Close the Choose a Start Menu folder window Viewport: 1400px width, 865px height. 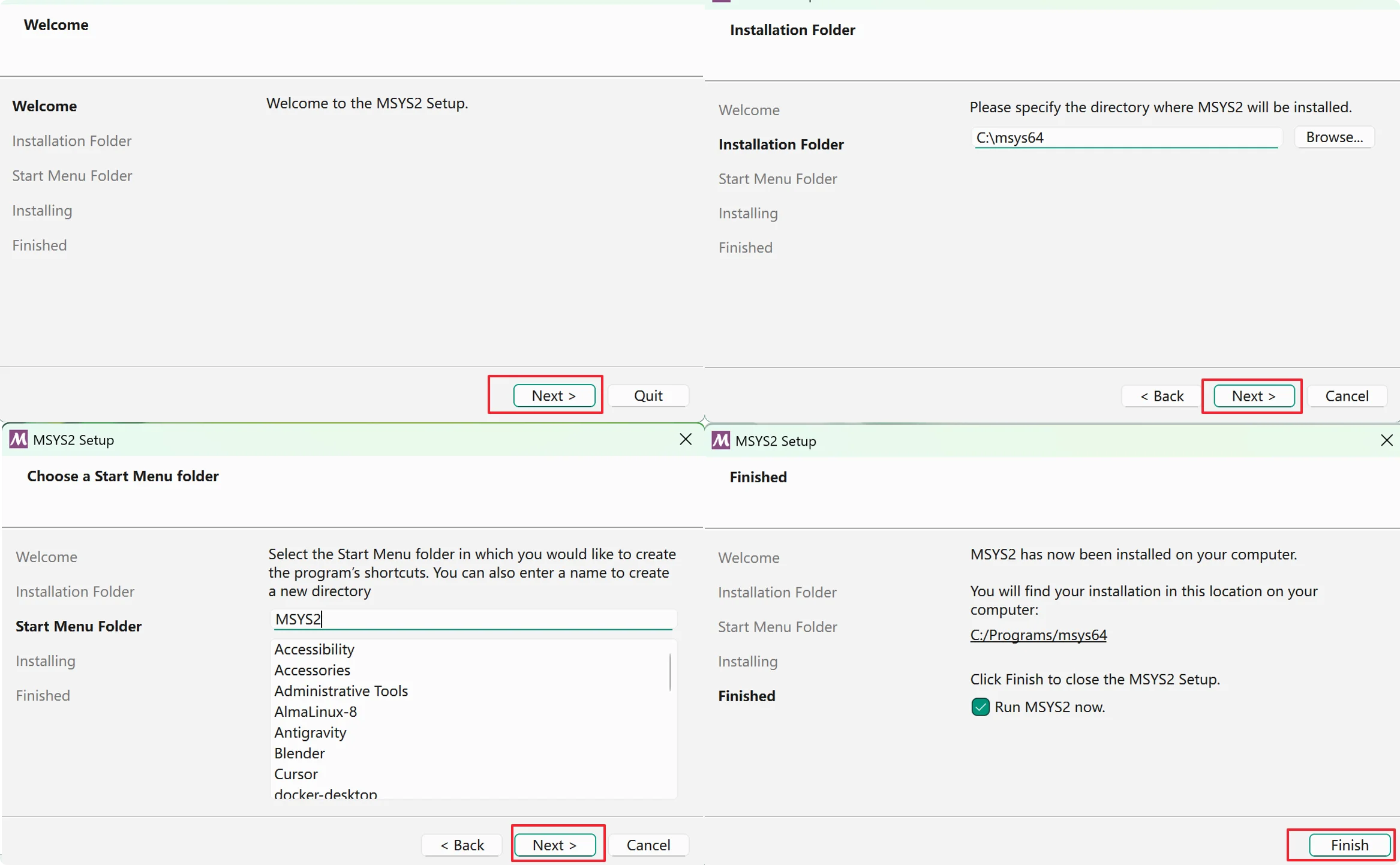pyautogui.click(x=686, y=439)
